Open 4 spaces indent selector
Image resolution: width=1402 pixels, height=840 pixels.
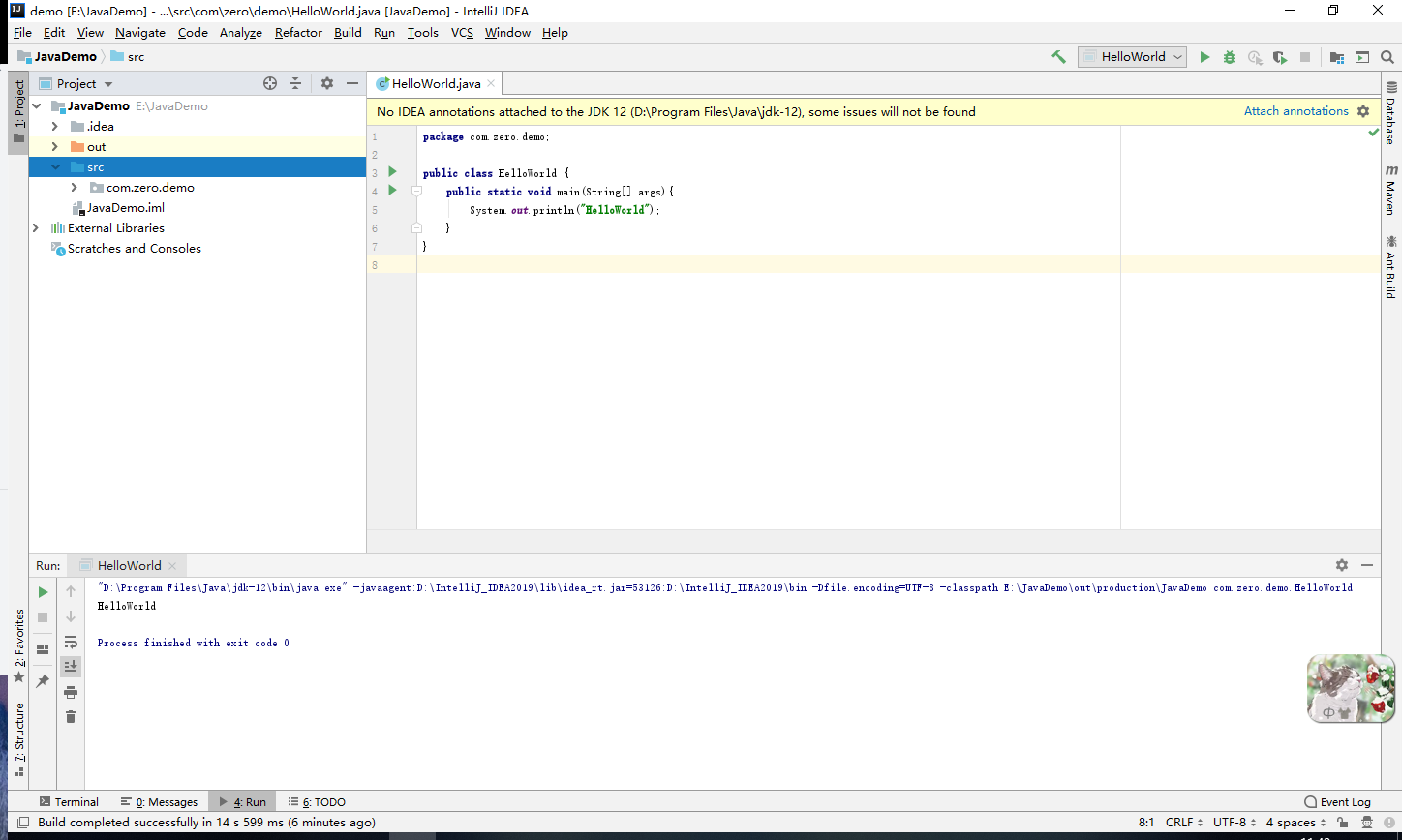tap(1296, 823)
